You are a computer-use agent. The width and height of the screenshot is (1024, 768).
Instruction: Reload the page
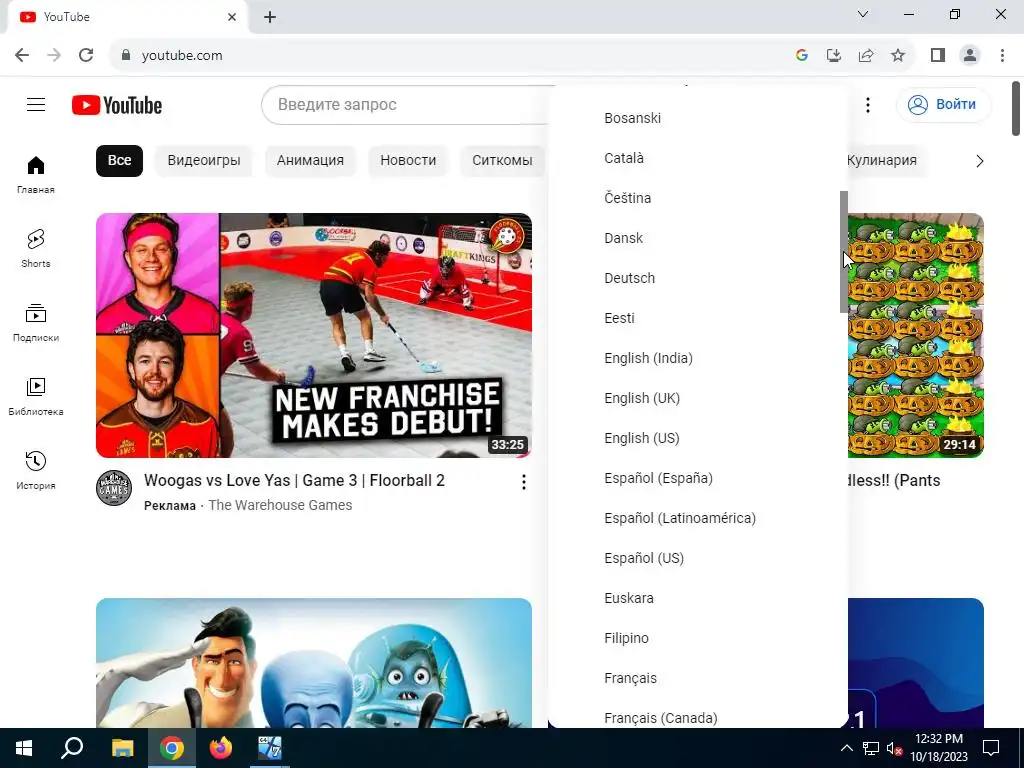point(86,56)
